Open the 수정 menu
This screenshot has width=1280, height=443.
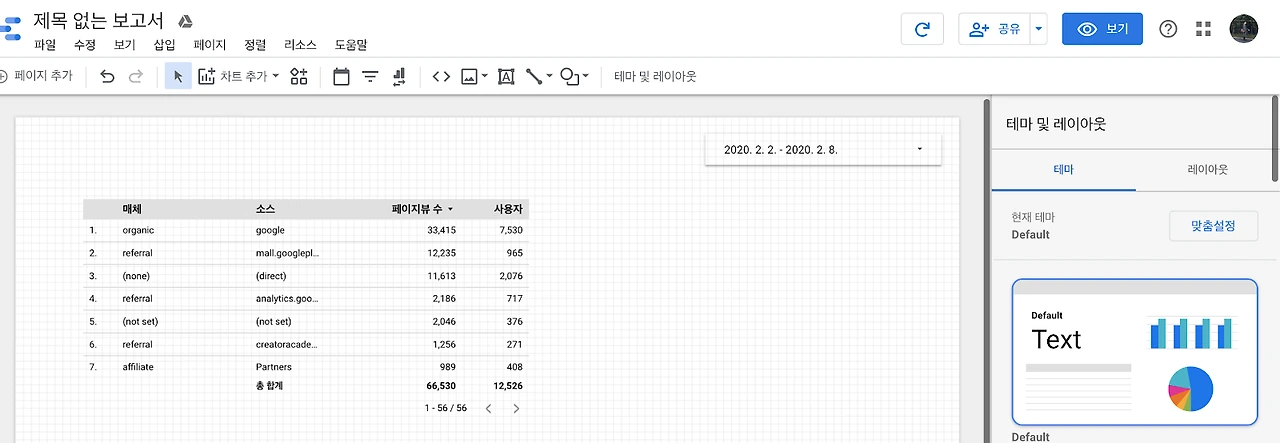[85, 45]
